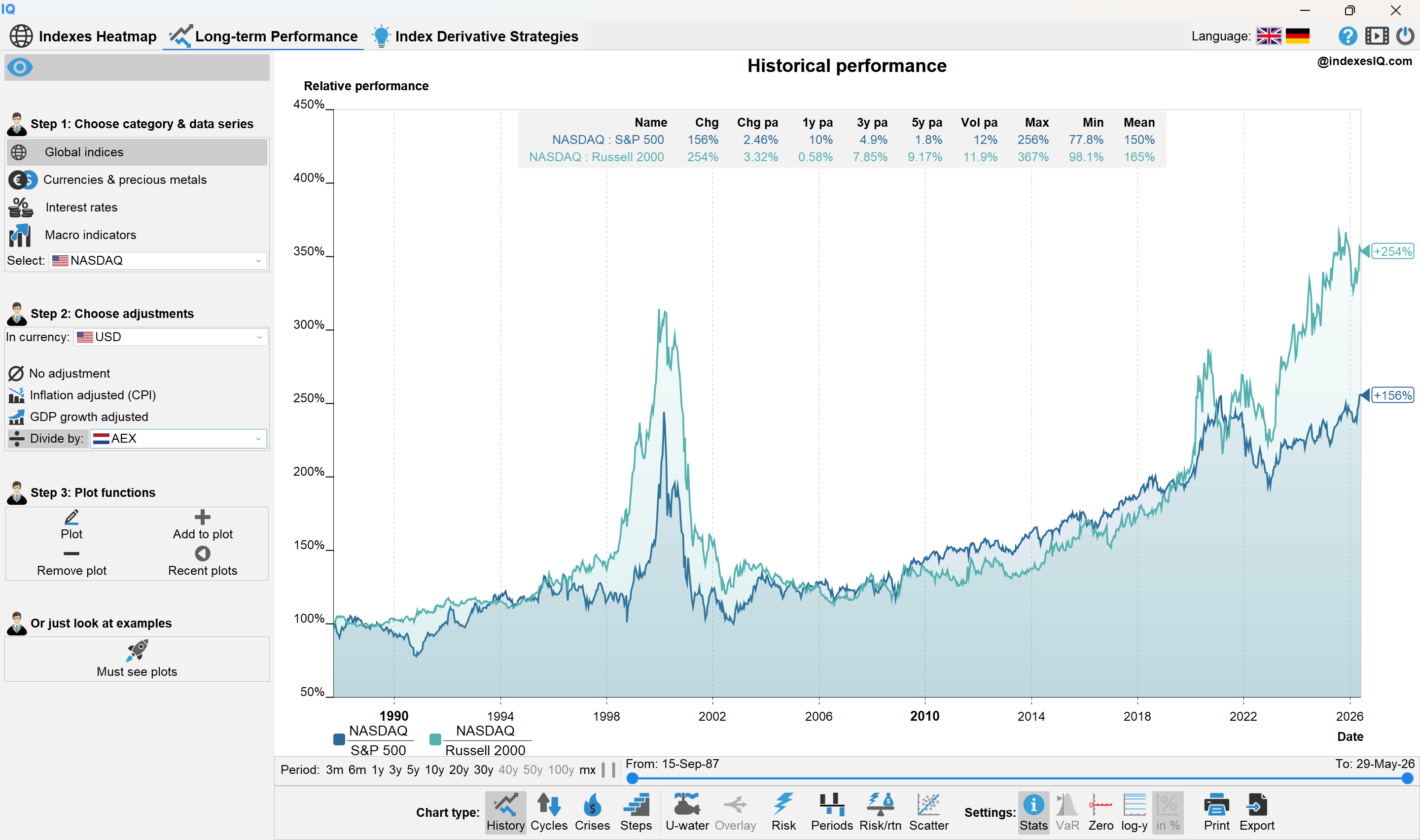Toggle the Zero line setting

click(1101, 812)
